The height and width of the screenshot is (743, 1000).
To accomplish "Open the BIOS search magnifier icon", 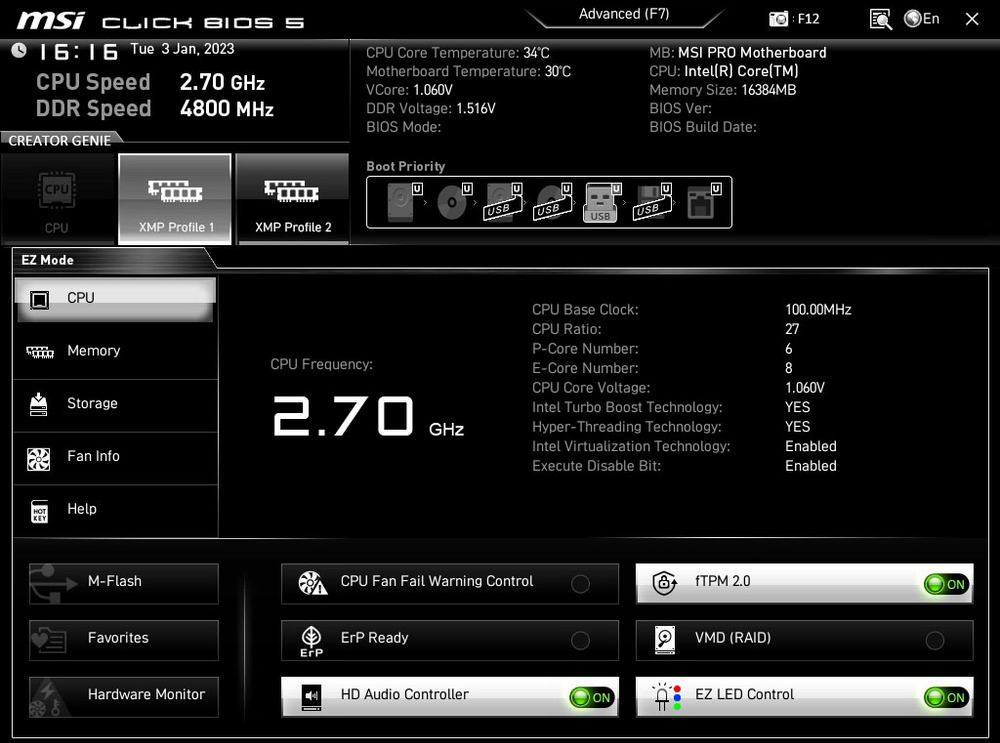I will point(880,19).
